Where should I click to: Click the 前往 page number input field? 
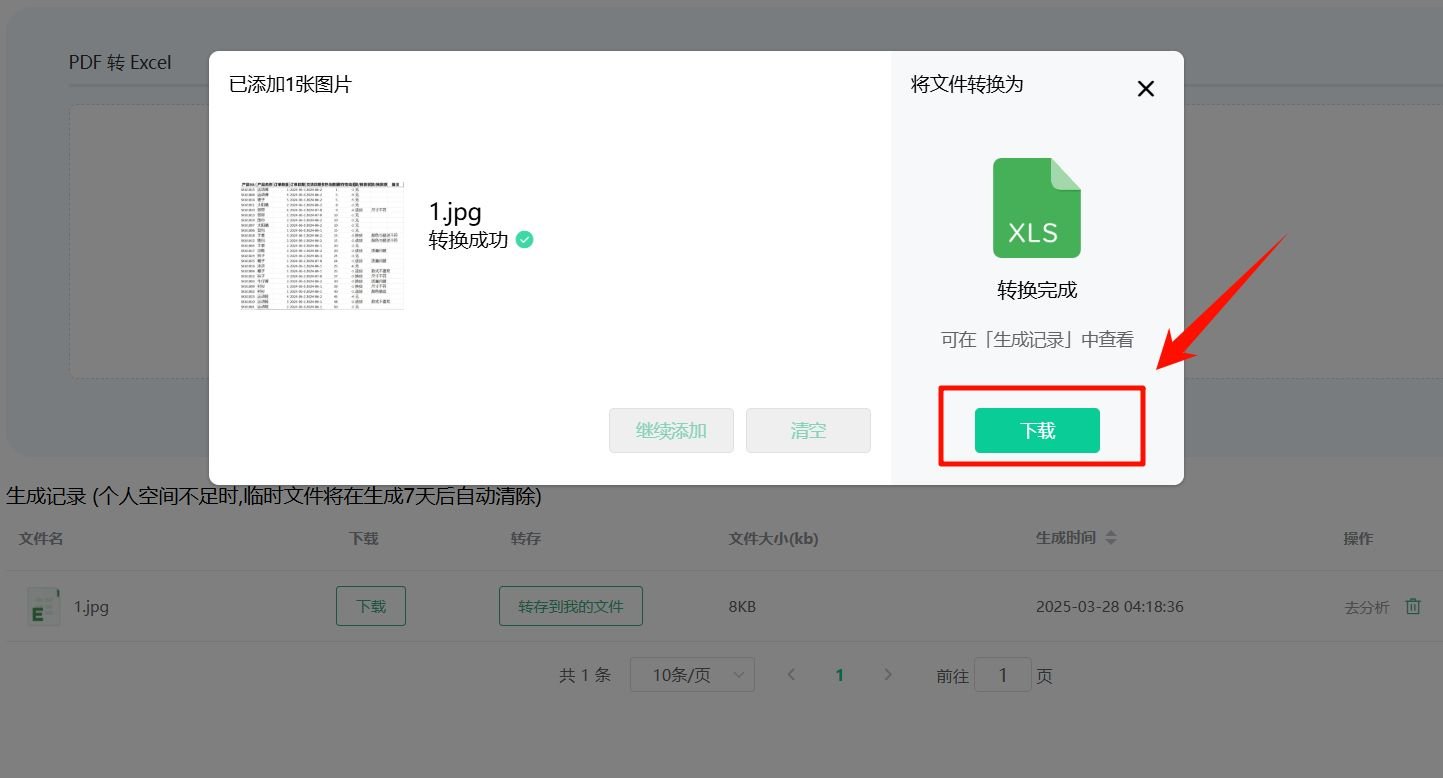tap(1003, 674)
